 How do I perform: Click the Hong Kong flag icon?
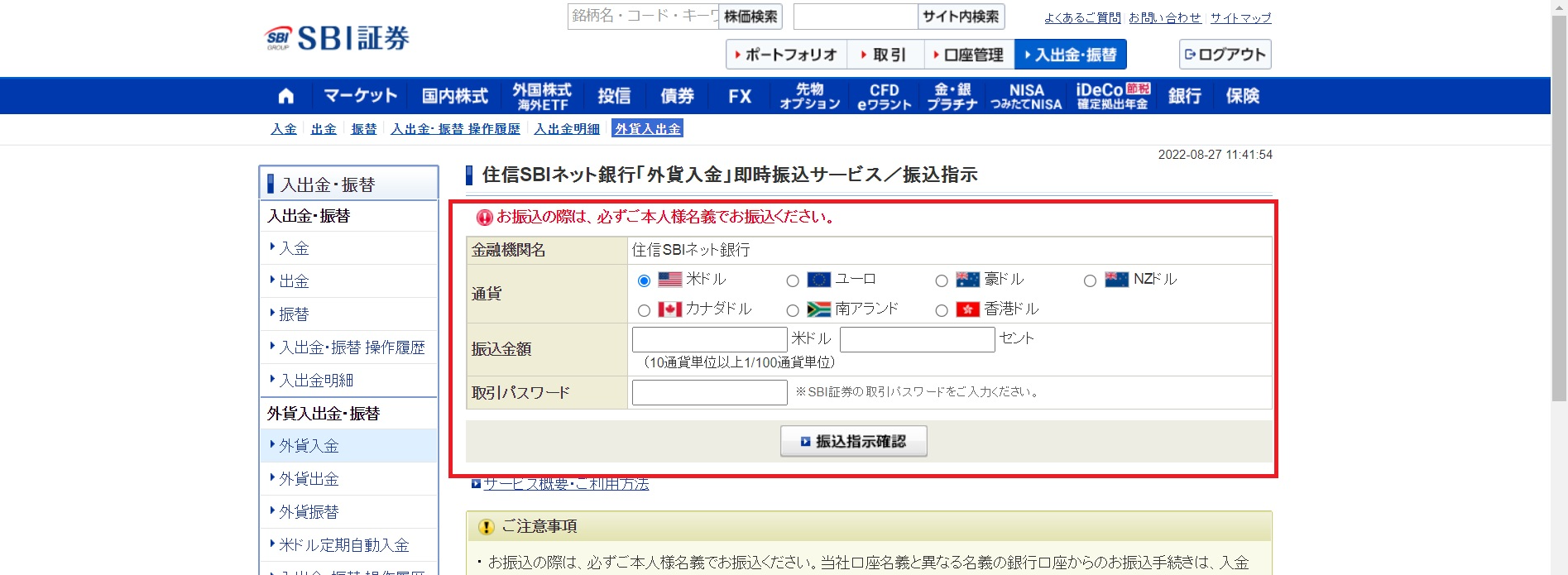[x=967, y=309]
